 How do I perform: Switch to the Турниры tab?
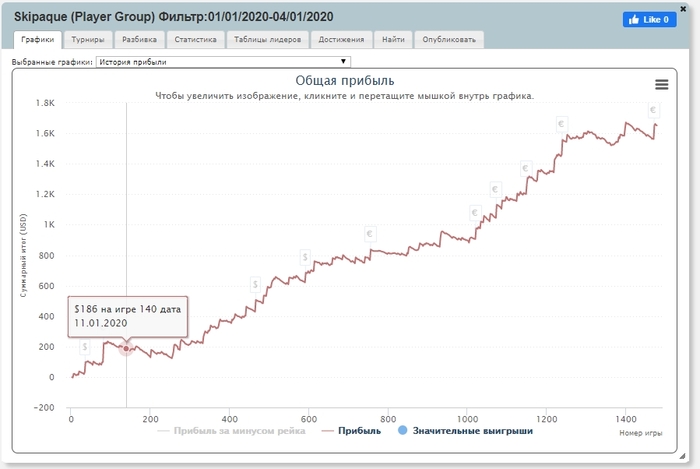point(88,40)
